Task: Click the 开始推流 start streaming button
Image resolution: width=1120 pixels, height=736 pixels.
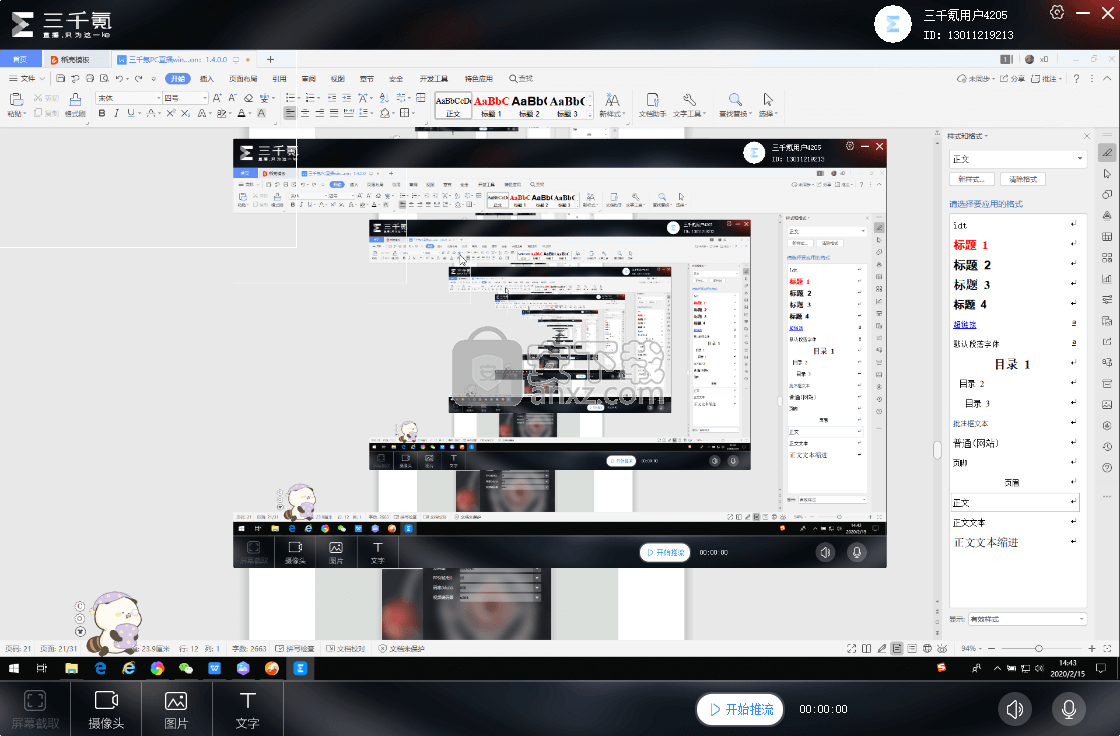Action: (741, 710)
